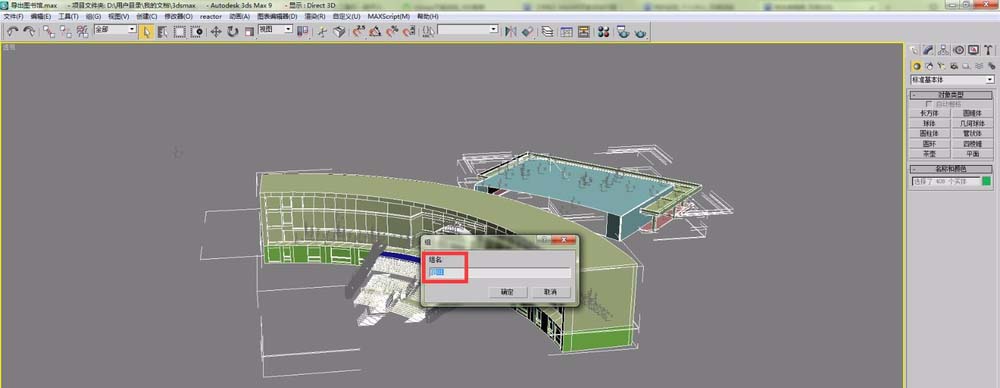Switch to Utilities hammer tab
The image size is (1000, 388).
pyautogui.click(x=988, y=50)
